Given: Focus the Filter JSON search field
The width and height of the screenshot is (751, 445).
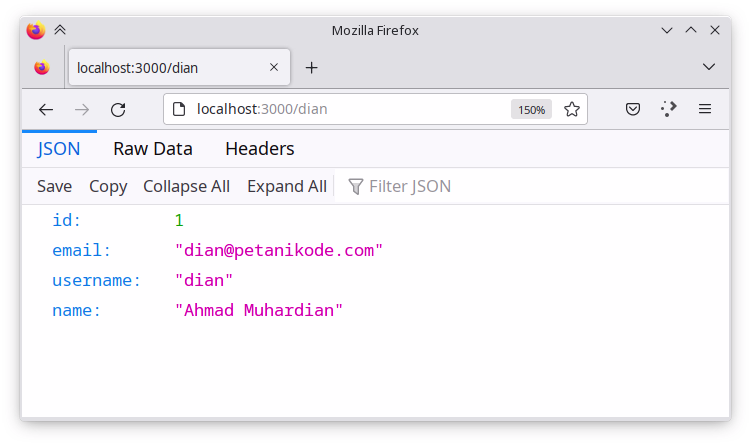Looking at the screenshot, I should [410, 186].
